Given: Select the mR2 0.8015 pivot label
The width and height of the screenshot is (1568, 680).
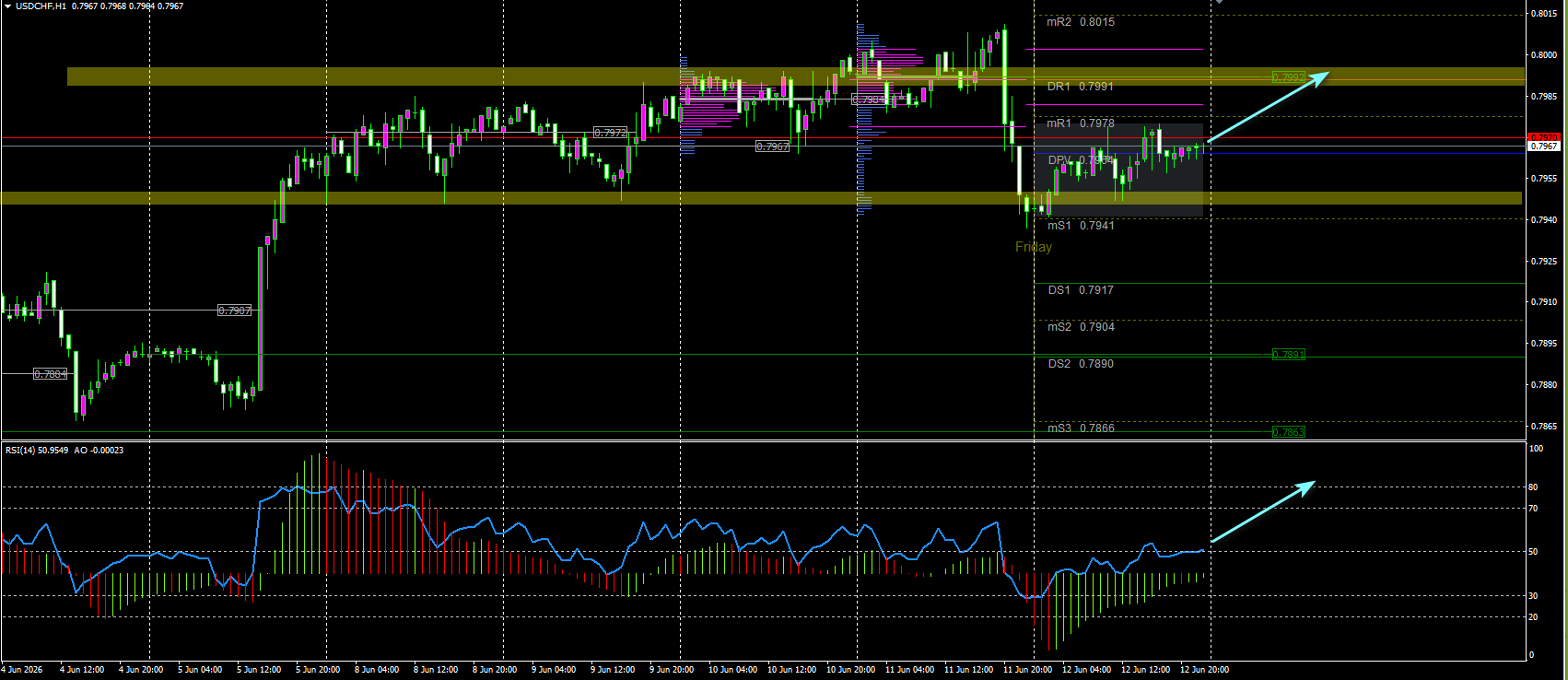Looking at the screenshot, I should point(1080,22).
